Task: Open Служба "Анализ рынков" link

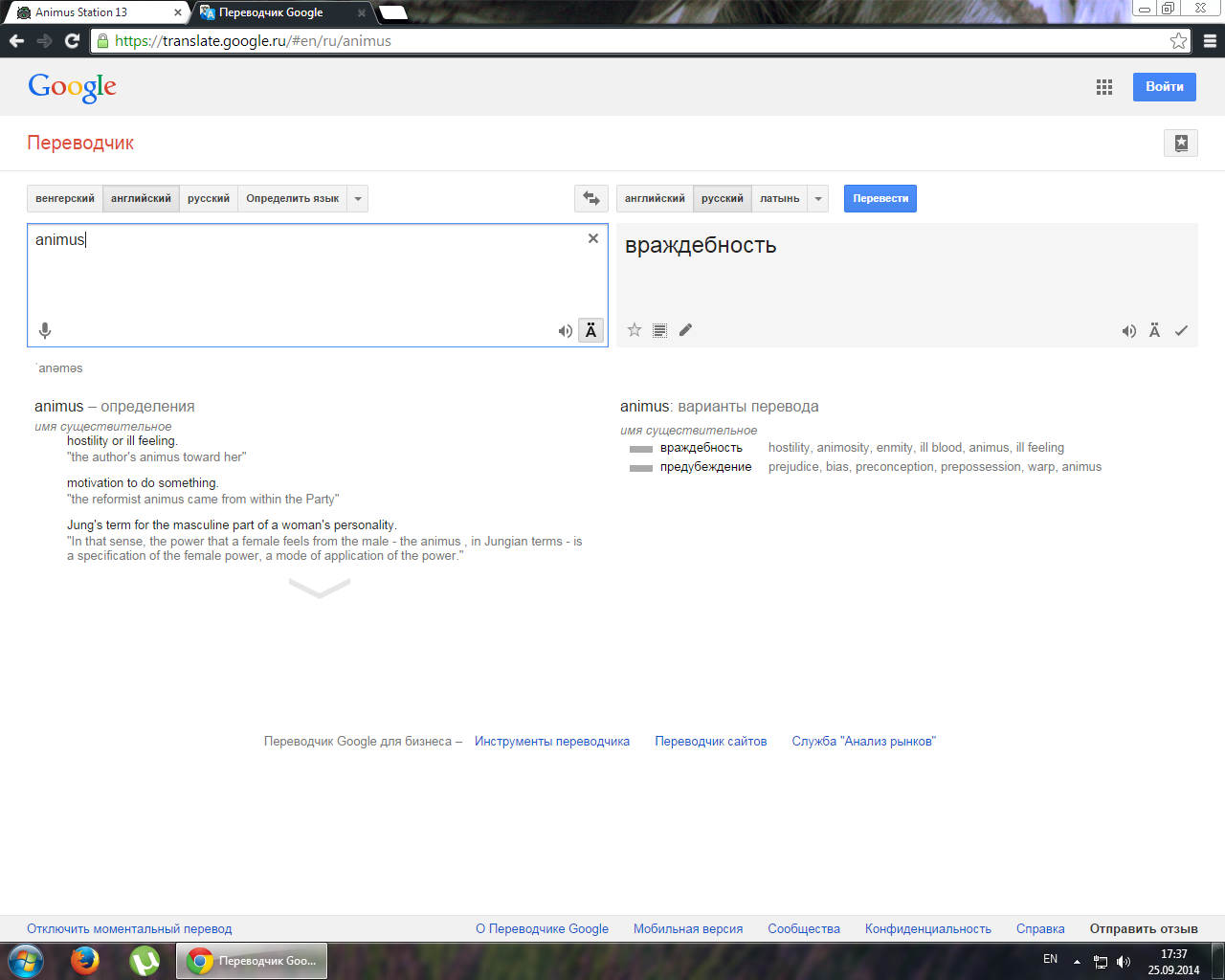Action: point(864,741)
